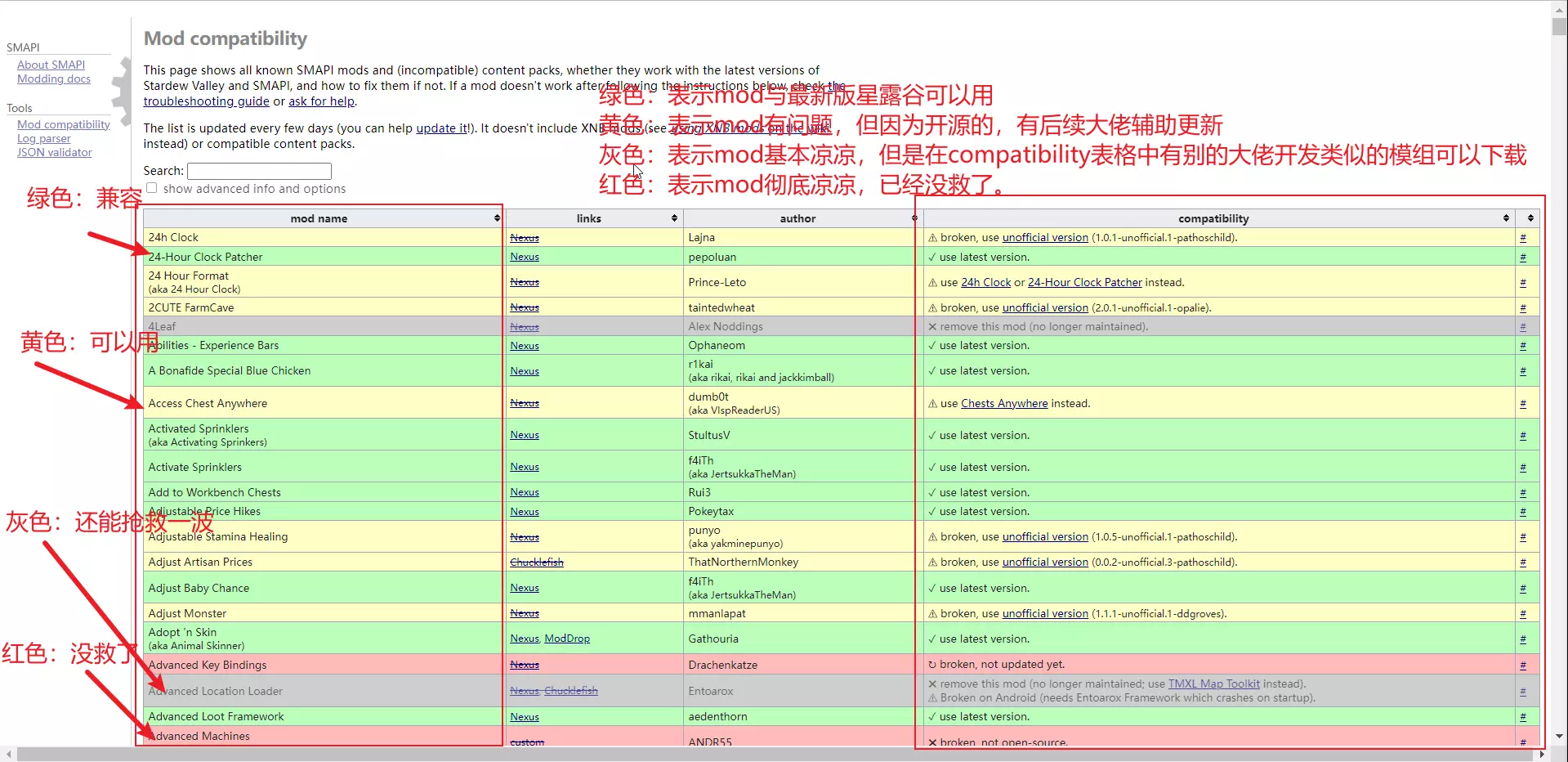This screenshot has height=762, width=1568.
Task: Click the update it link
Action: pos(441,128)
